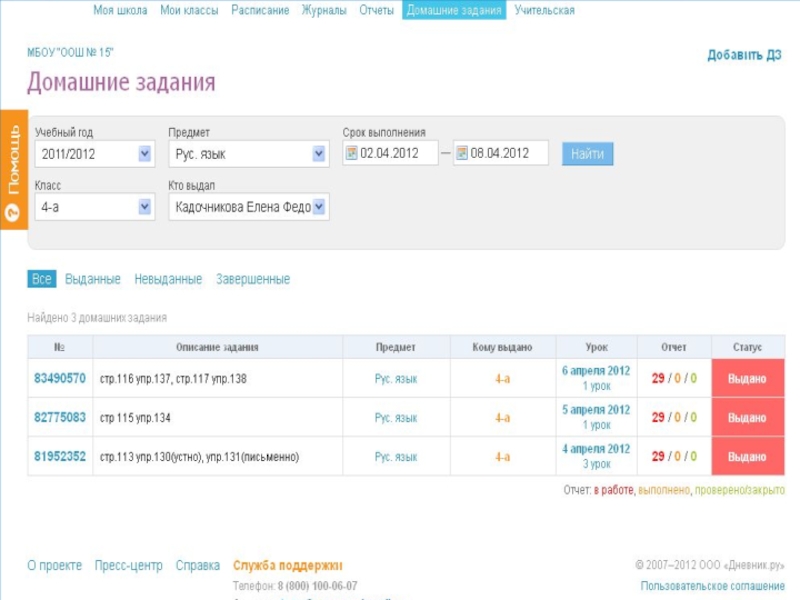
Task: Click the Урок column header
Action: pos(596,347)
